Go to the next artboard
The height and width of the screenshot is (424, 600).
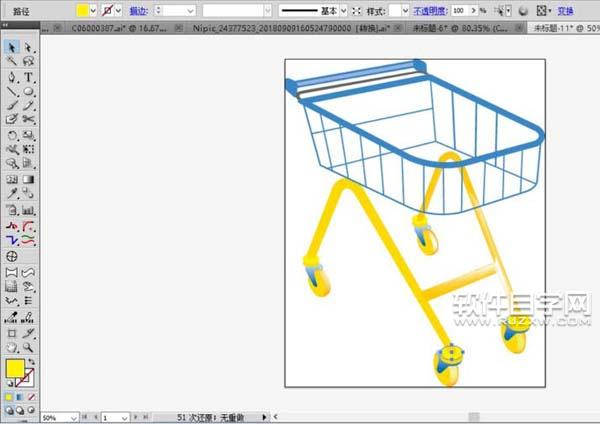click(135, 417)
